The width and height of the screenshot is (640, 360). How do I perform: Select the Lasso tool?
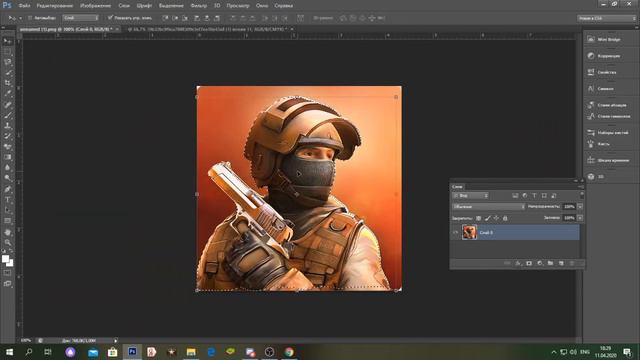click(x=7, y=62)
